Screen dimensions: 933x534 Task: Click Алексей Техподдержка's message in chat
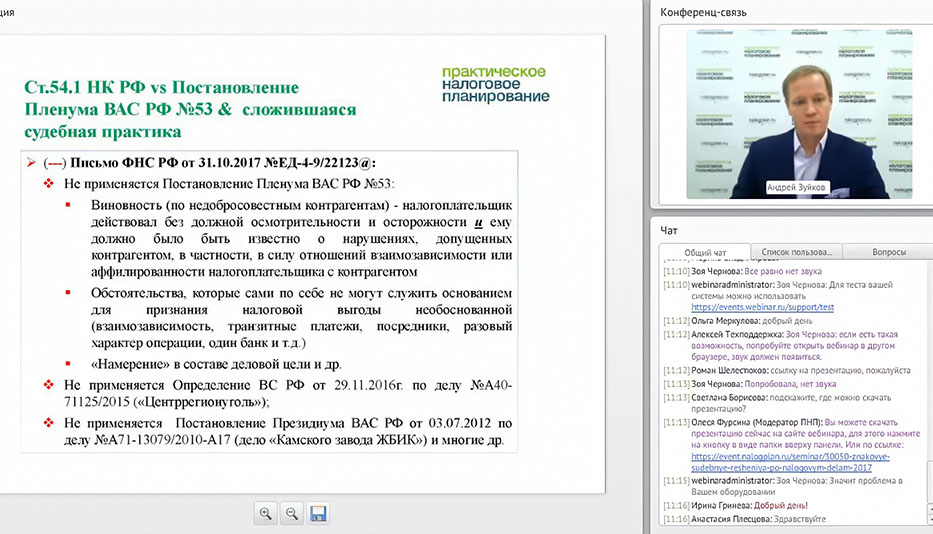coord(781,346)
